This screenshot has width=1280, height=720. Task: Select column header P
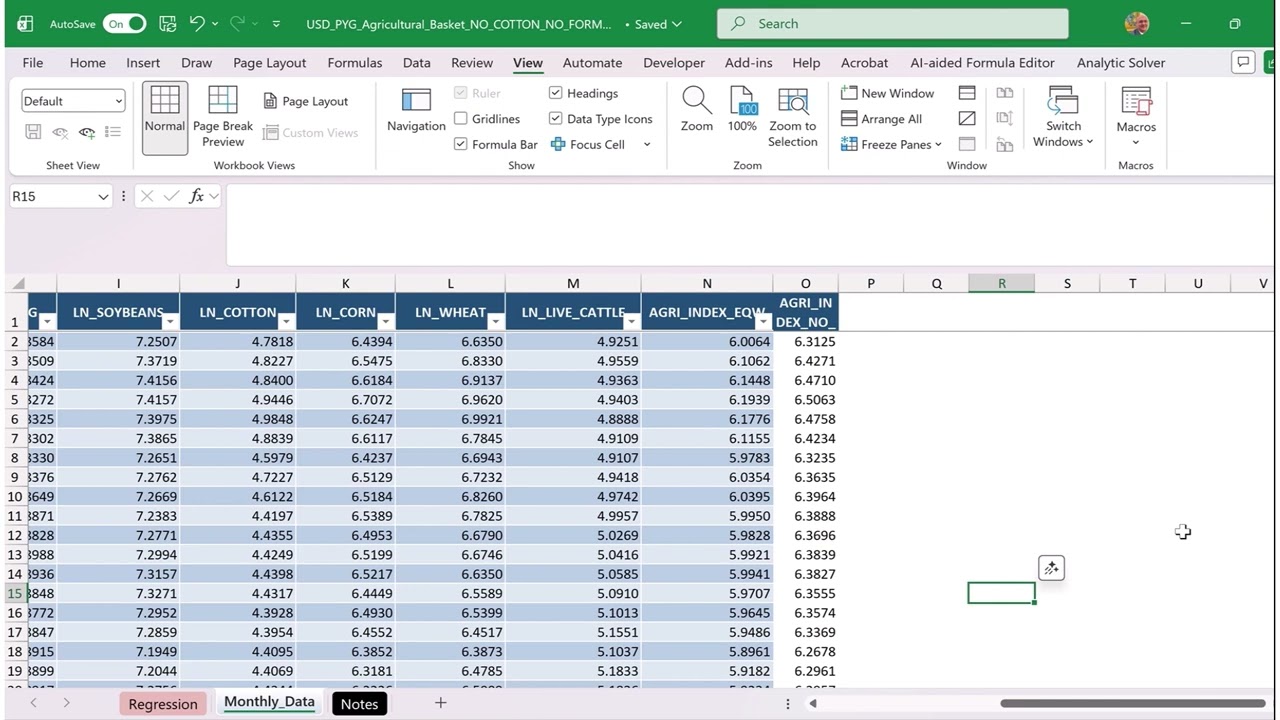[x=871, y=283]
